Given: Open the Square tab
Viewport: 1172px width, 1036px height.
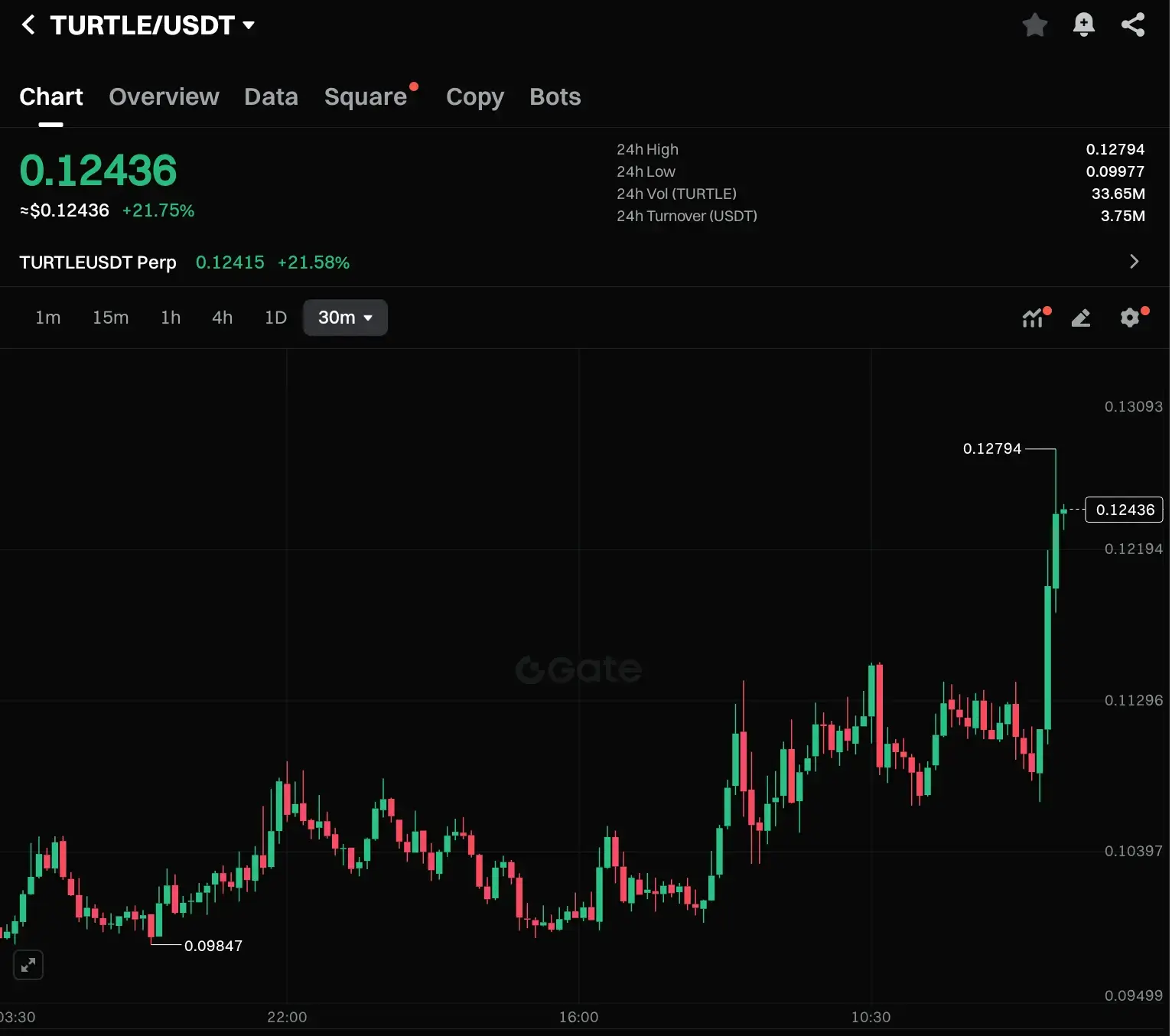Looking at the screenshot, I should (x=366, y=96).
